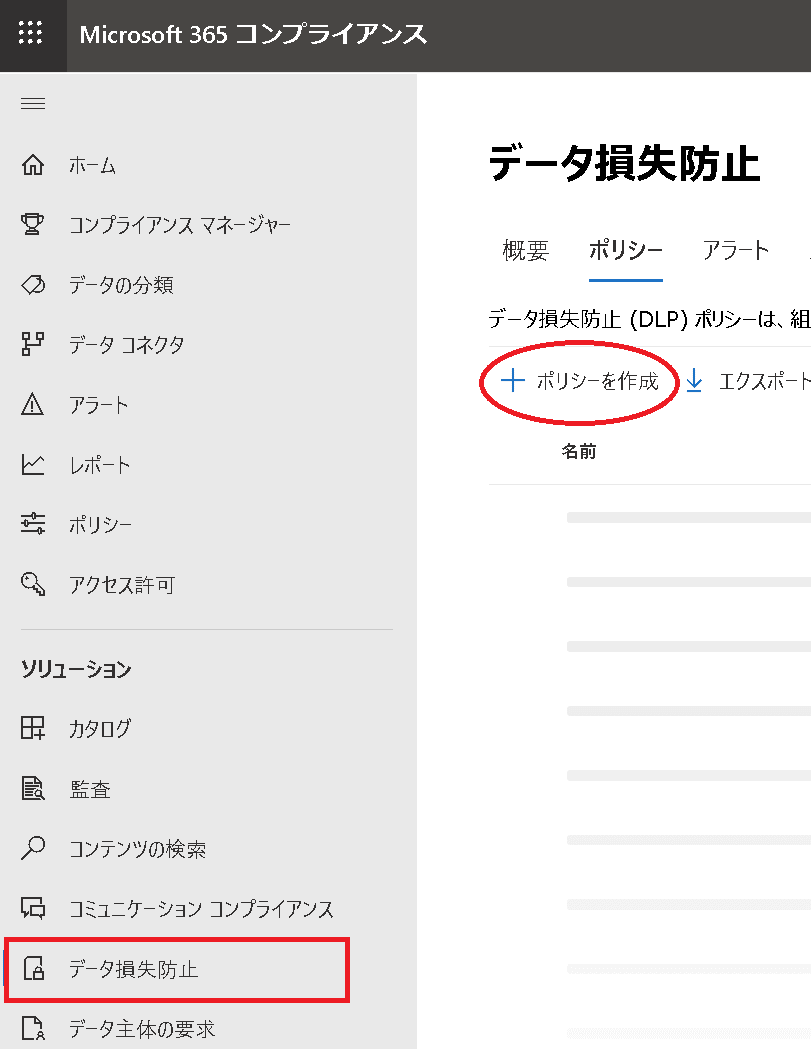Click the データ損失防止 page heading
811x1049 pixels.
(x=624, y=163)
